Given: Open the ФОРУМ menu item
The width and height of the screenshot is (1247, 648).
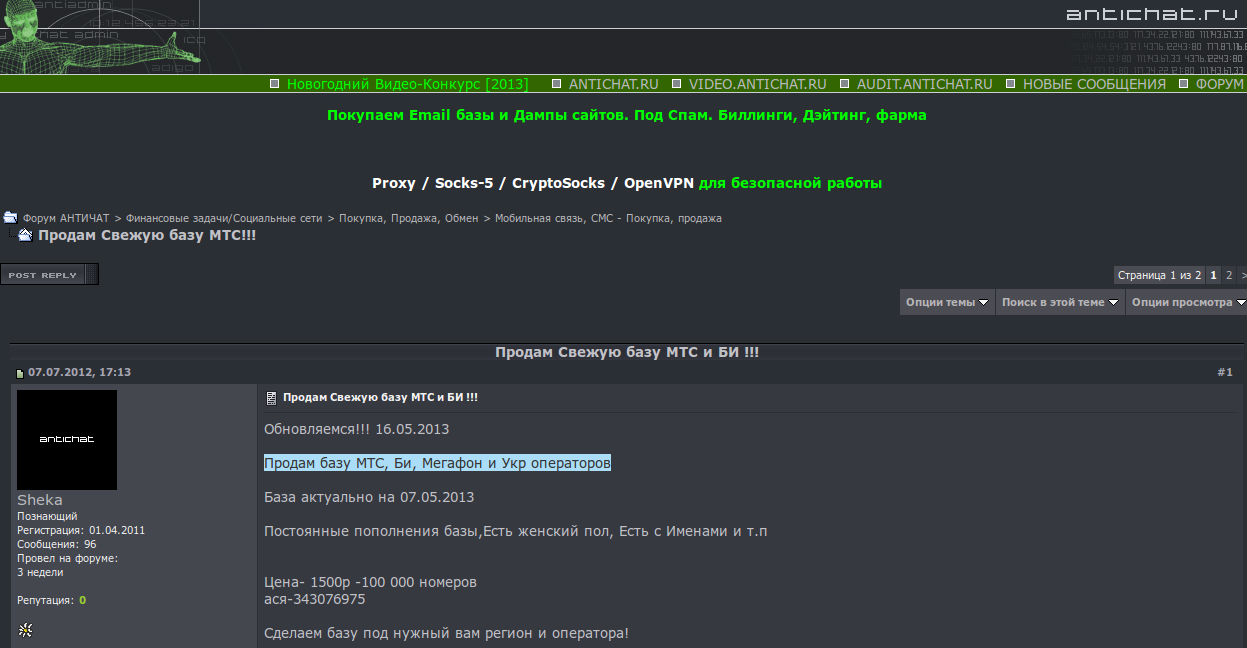Looking at the screenshot, I should pyautogui.click(x=1219, y=84).
